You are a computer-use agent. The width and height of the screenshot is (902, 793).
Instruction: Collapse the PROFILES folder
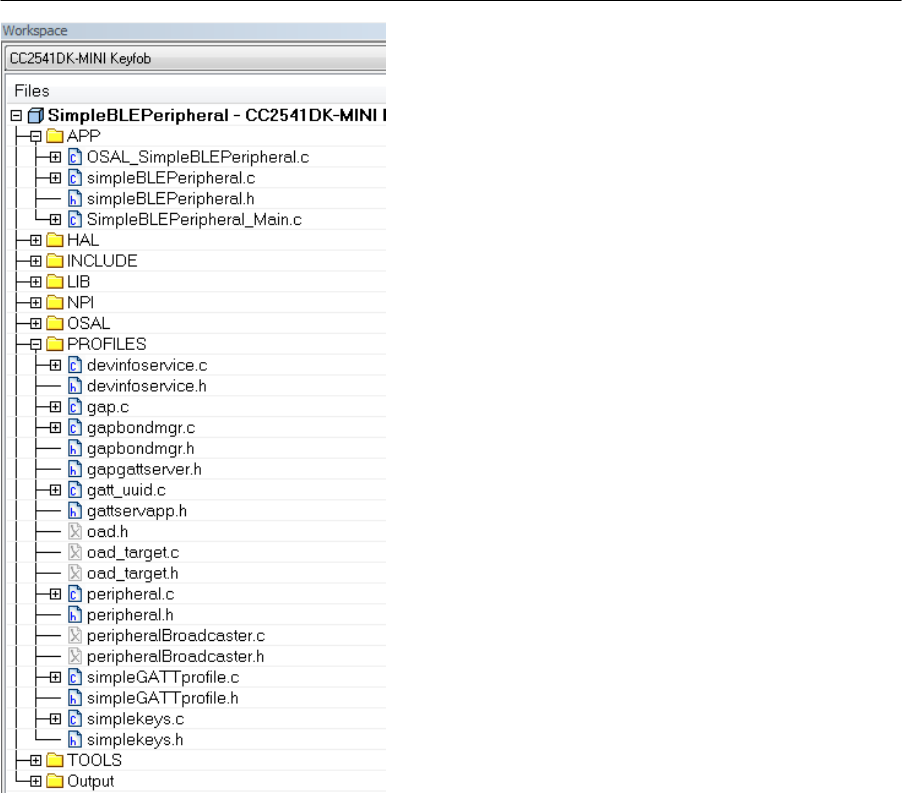(36, 344)
